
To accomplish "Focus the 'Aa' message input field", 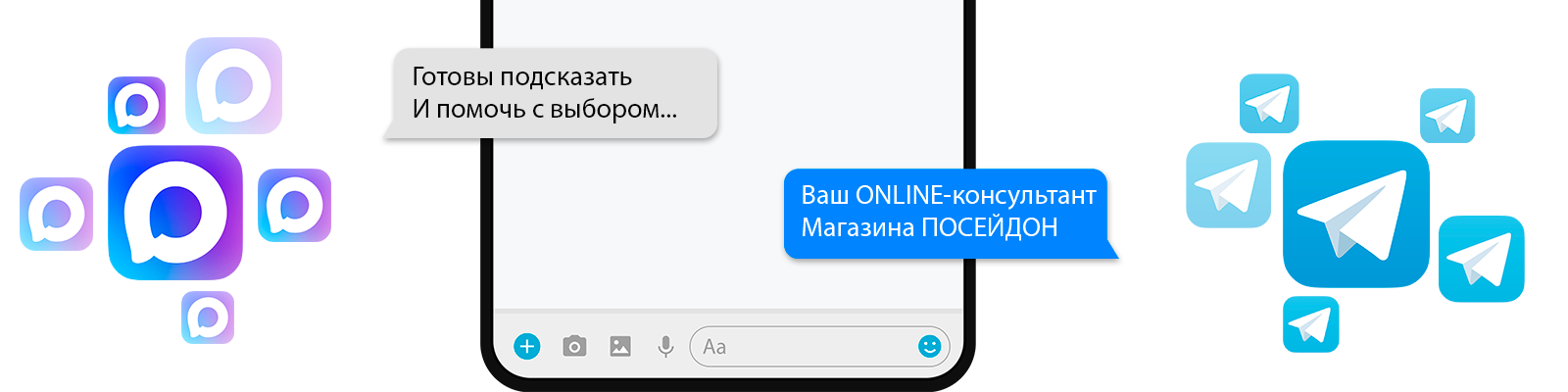I will [819, 346].
